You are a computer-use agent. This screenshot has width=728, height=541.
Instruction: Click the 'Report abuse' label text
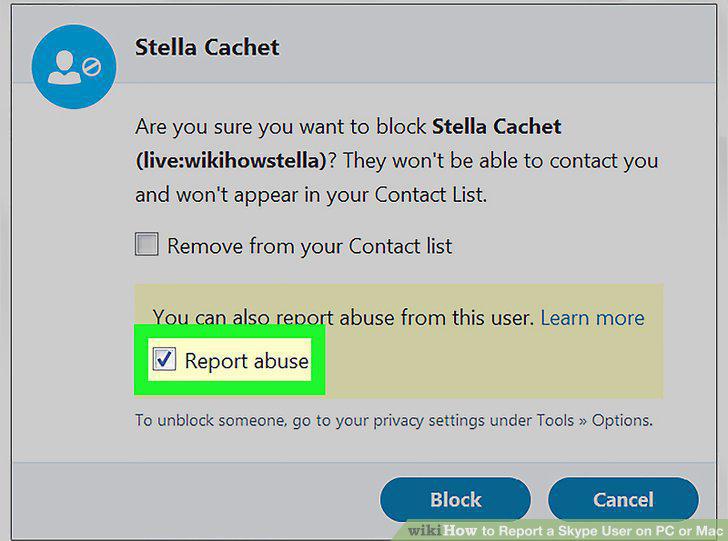pos(247,361)
